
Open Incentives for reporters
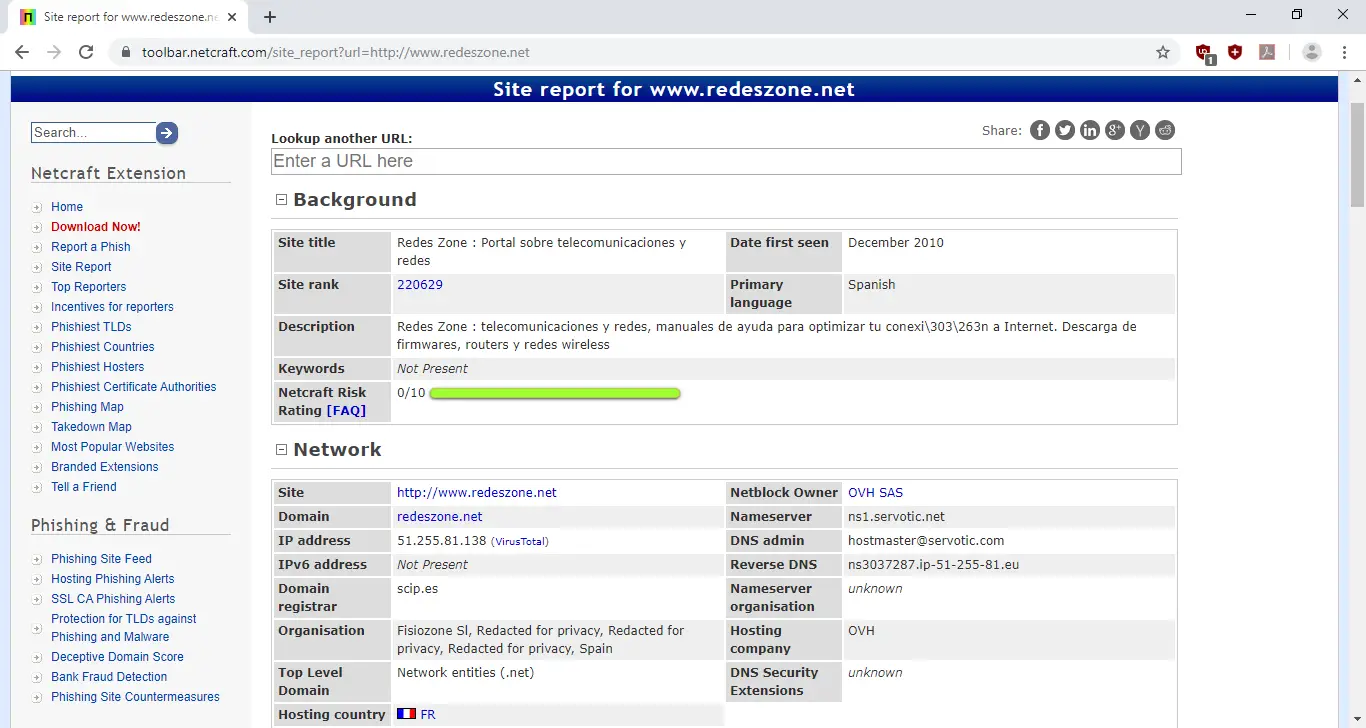click(x=112, y=307)
